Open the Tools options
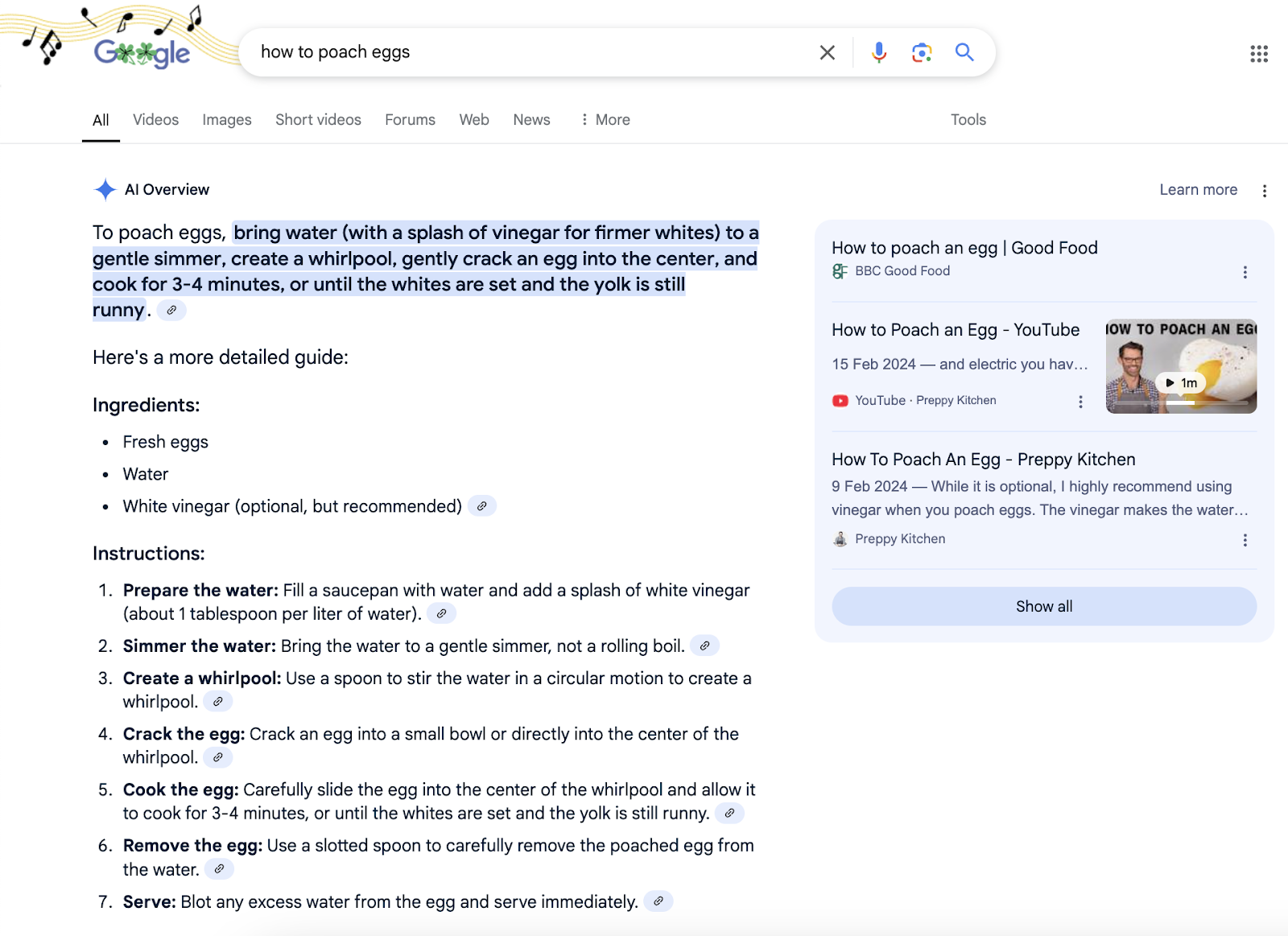This screenshot has height=936, width=1288. (x=968, y=120)
